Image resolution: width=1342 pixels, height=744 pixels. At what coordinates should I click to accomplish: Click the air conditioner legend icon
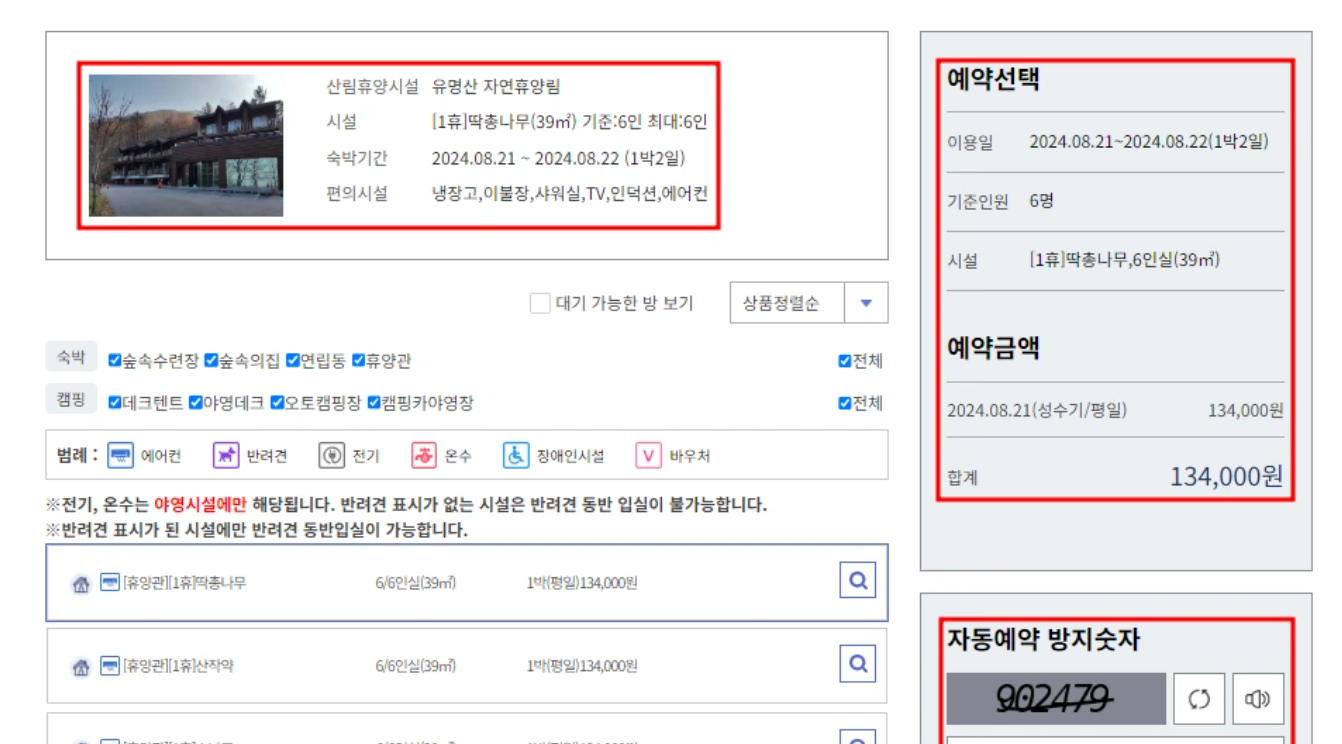click(x=121, y=456)
